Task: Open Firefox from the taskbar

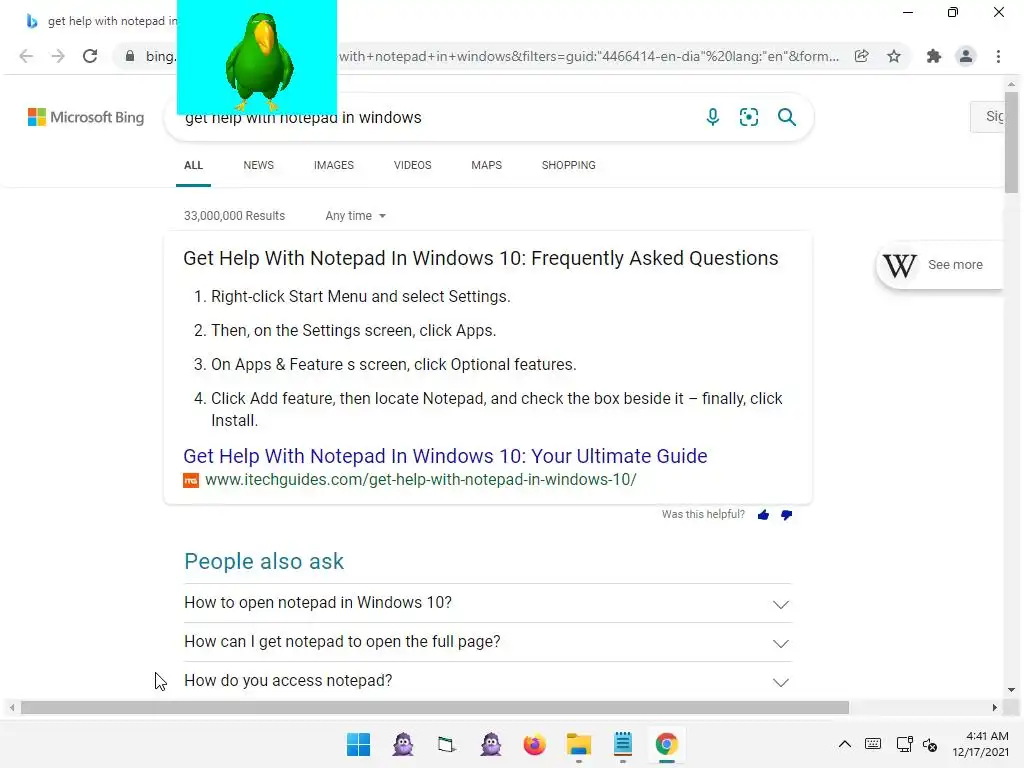Action: (534, 744)
